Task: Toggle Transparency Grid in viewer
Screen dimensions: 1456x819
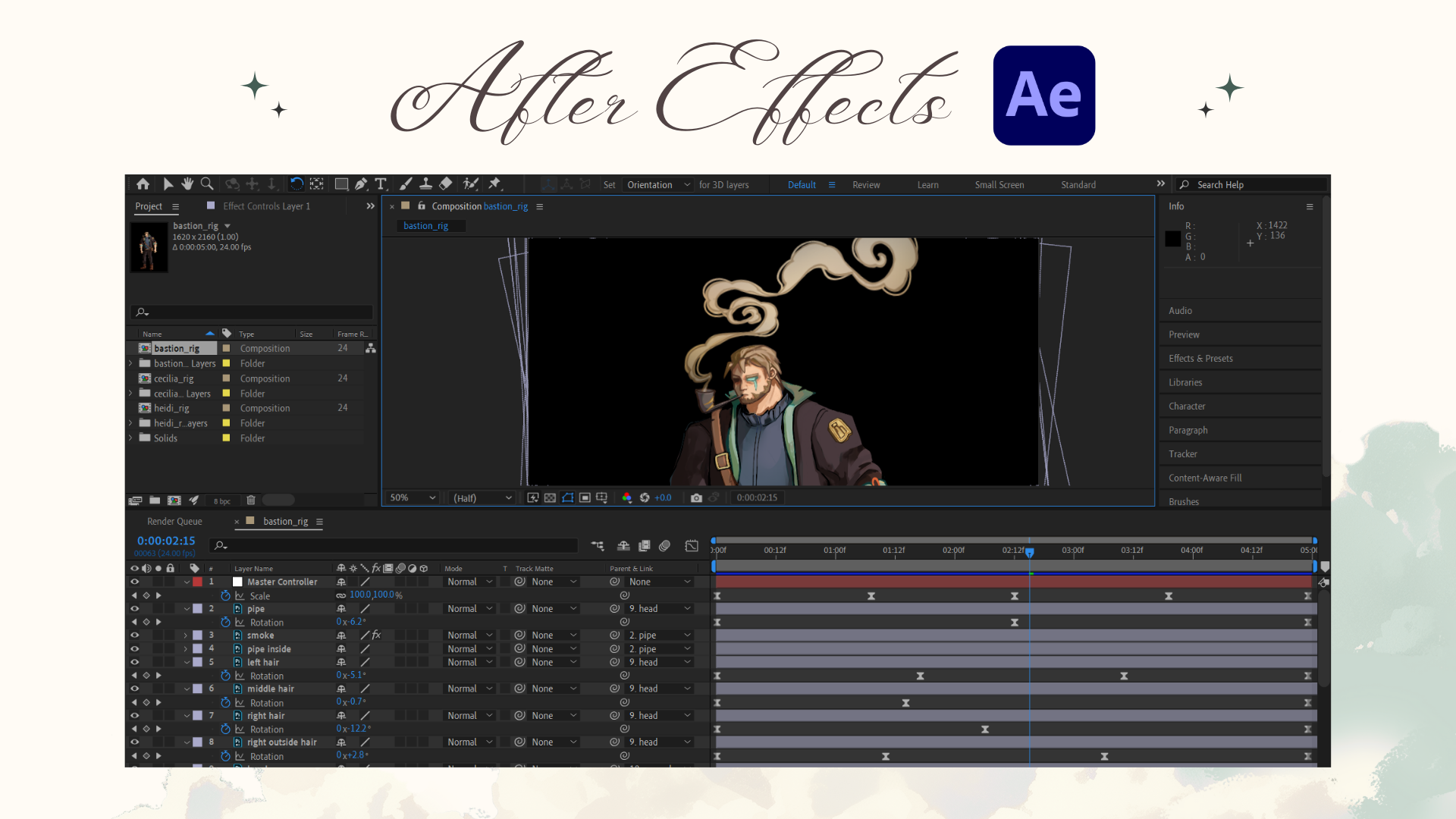Action: point(550,498)
